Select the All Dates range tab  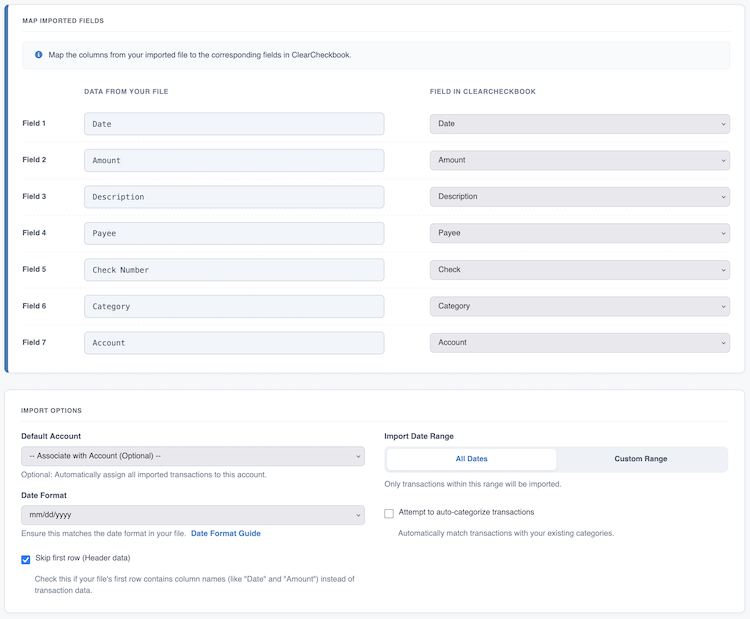pyautogui.click(x=471, y=459)
